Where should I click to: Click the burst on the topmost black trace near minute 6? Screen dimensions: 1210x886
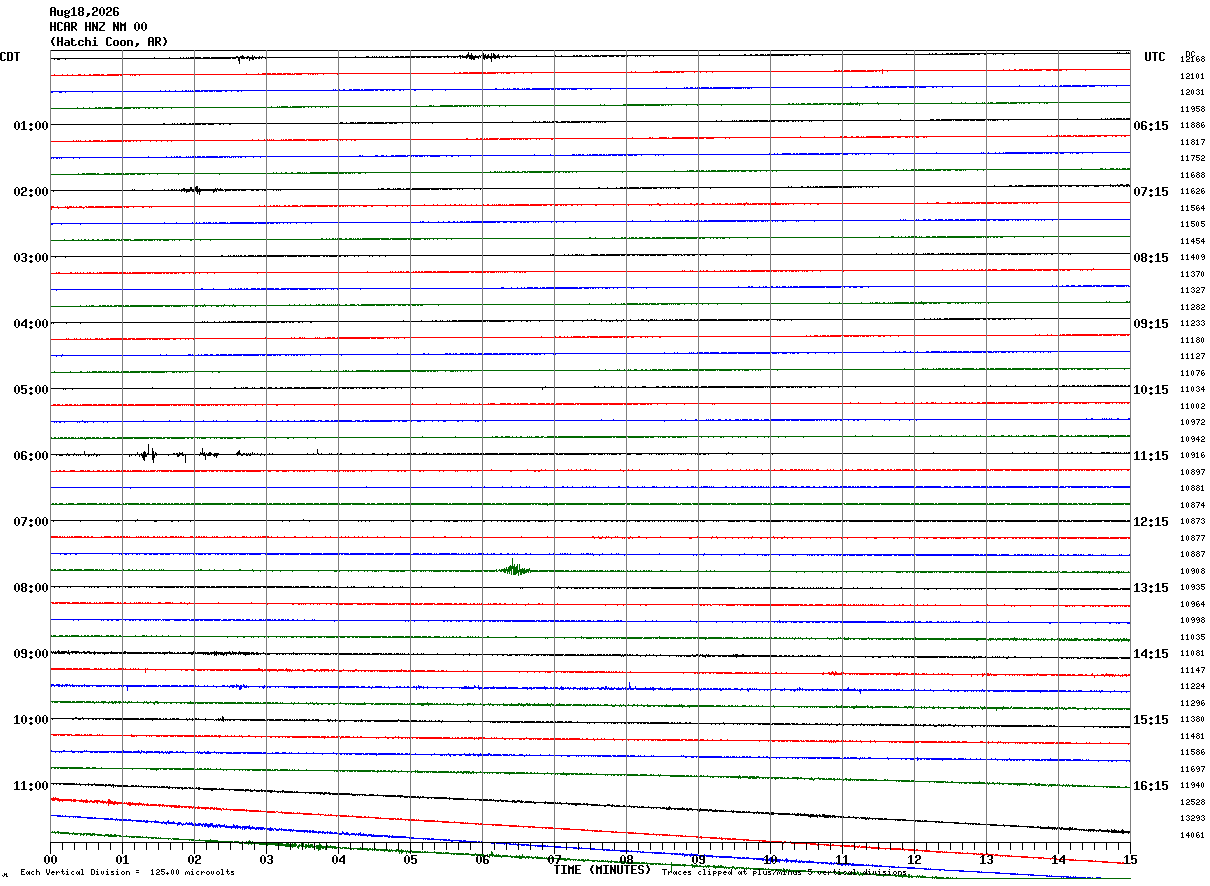(x=483, y=56)
